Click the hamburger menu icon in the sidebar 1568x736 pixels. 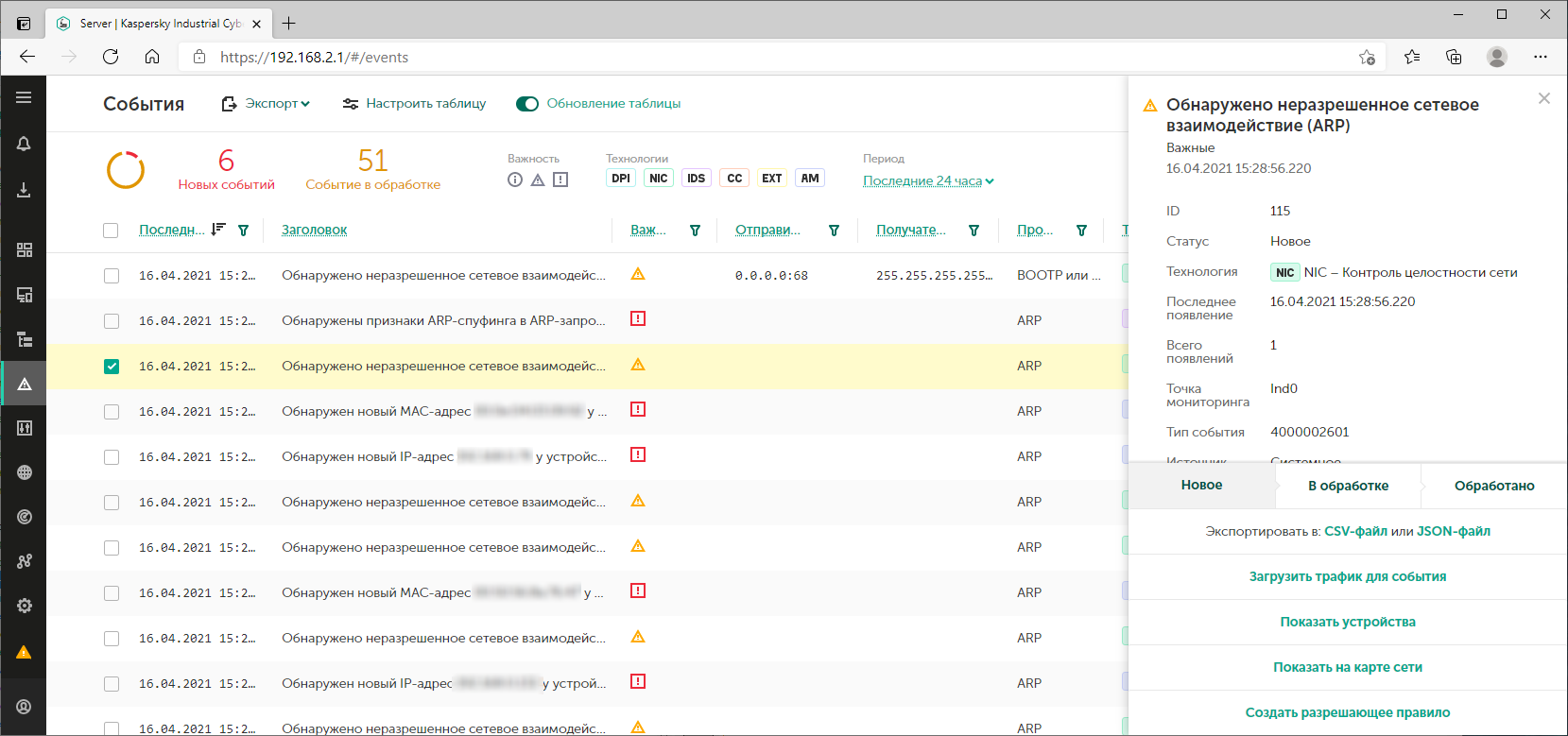coord(24,97)
